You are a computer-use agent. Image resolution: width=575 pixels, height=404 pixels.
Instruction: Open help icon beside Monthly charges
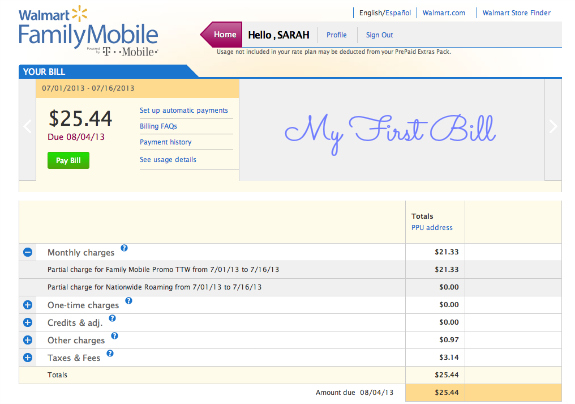point(124,248)
